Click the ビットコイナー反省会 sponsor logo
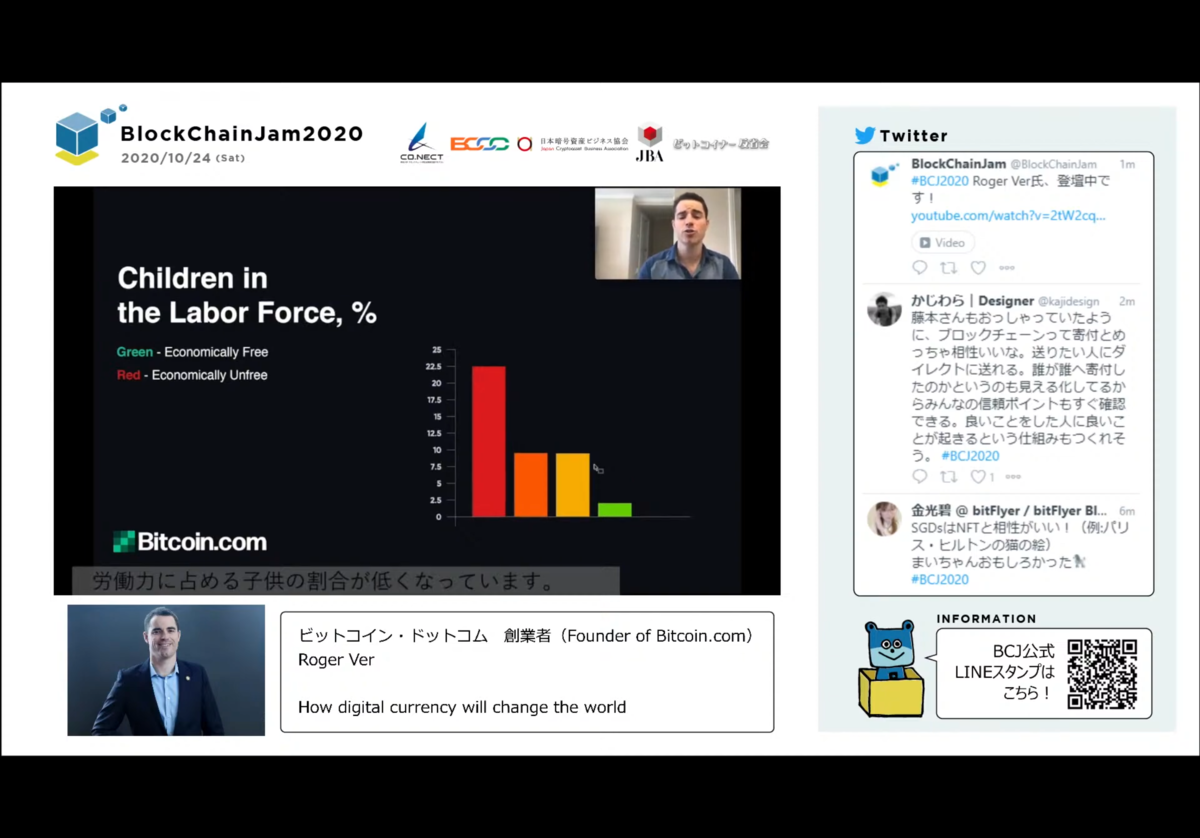The width and height of the screenshot is (1200, 838). (x=721, y=144)
